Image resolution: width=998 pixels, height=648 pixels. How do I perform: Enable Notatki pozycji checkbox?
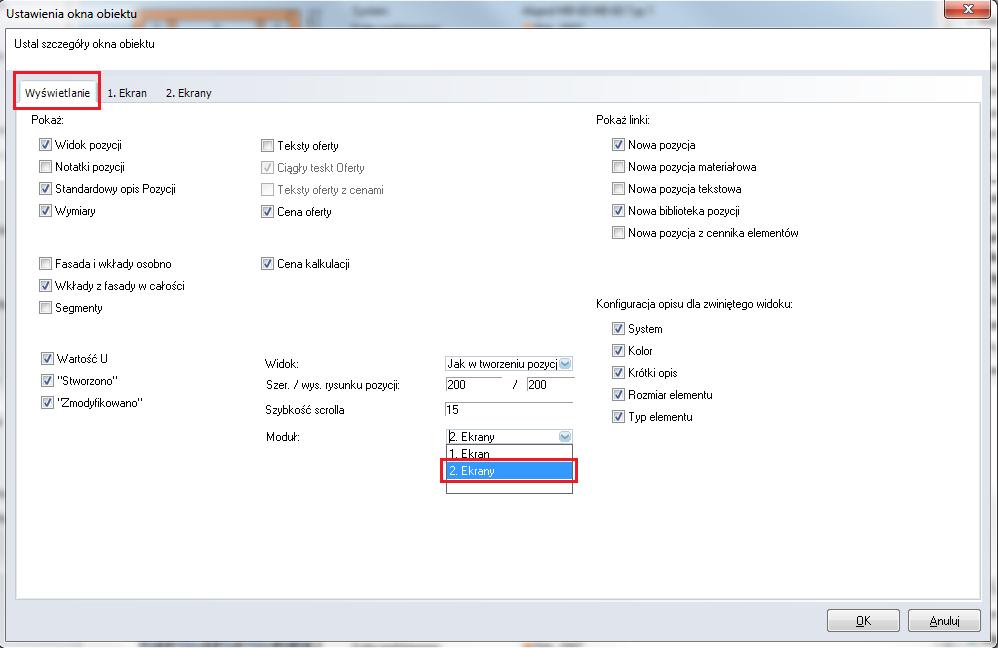pos(45,167)
